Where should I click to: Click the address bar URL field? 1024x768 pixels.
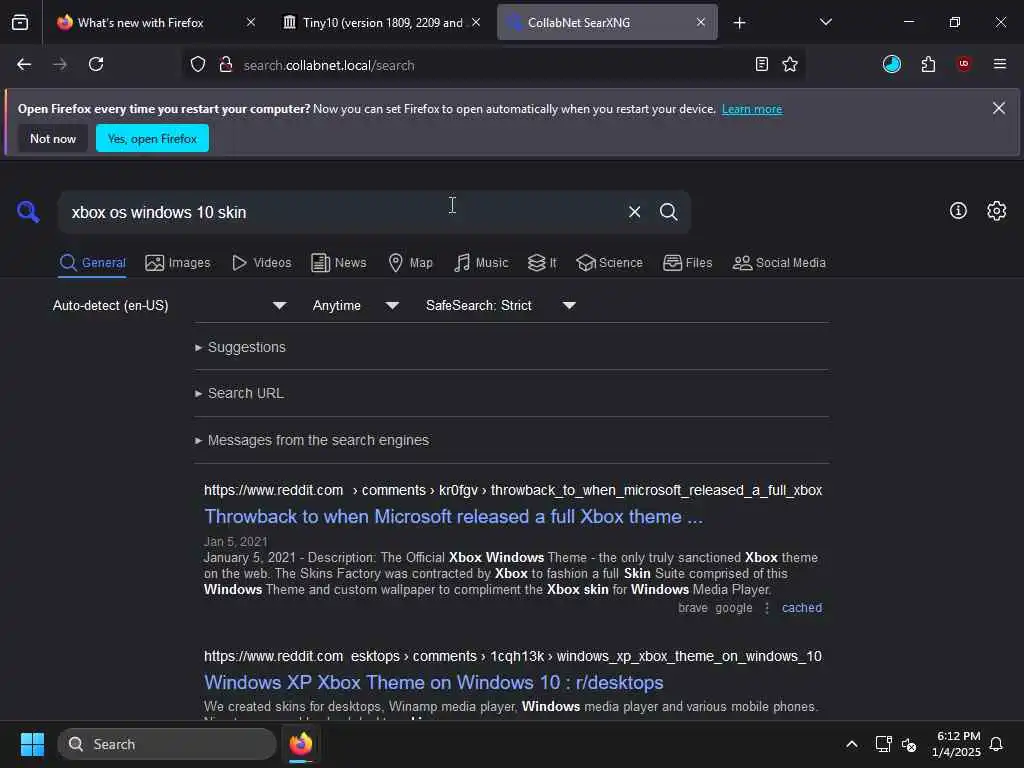click(x=493, y=65)
